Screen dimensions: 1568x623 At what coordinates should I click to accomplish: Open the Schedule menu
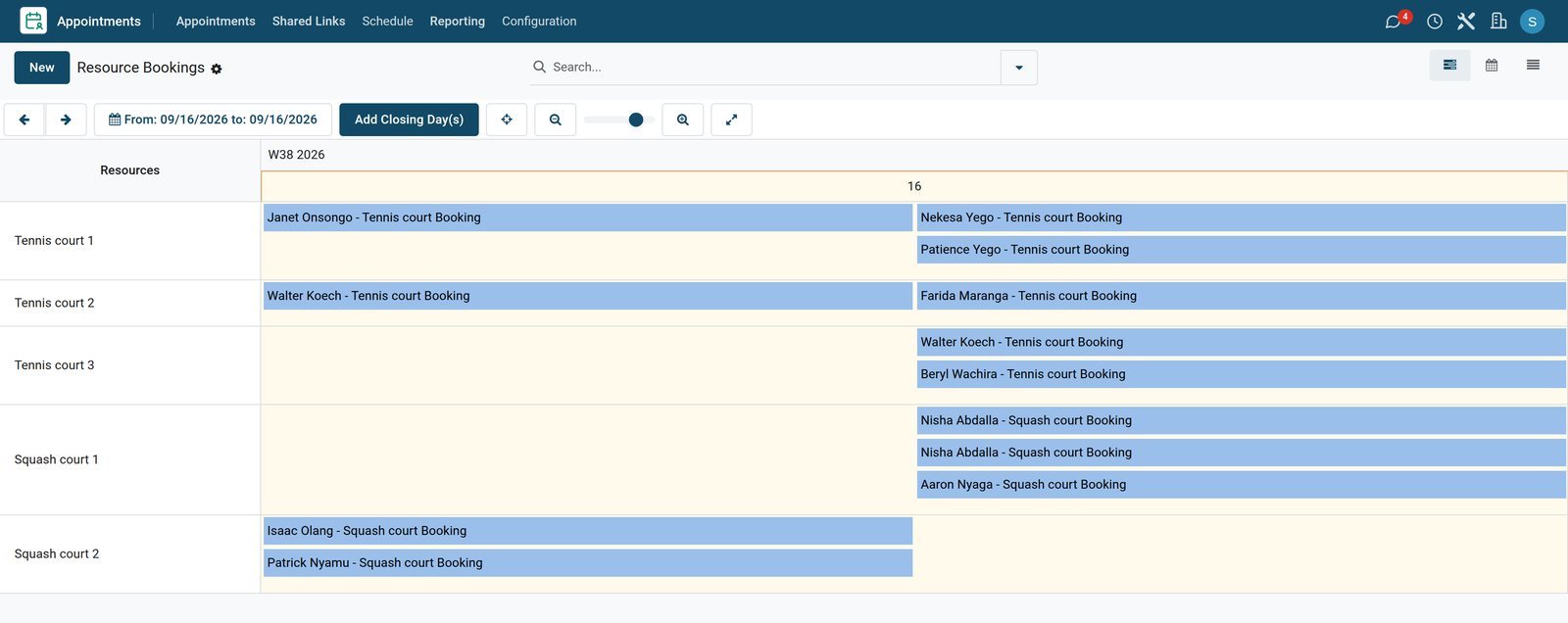click(x=387, y=22)
